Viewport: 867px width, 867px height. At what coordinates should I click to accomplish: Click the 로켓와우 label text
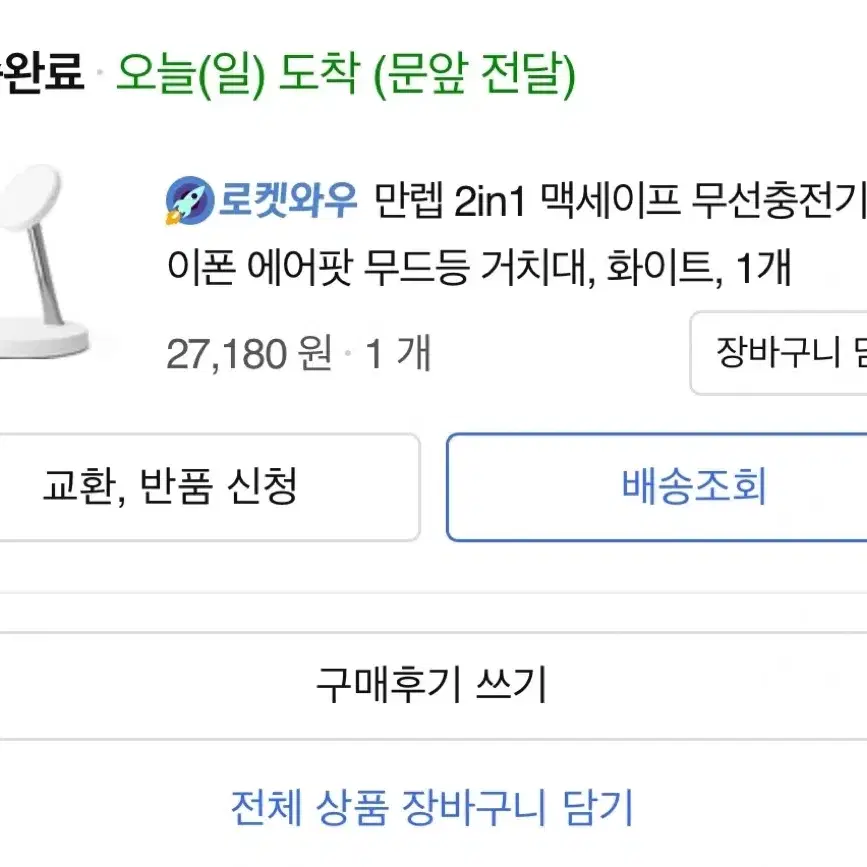(288, 200)
